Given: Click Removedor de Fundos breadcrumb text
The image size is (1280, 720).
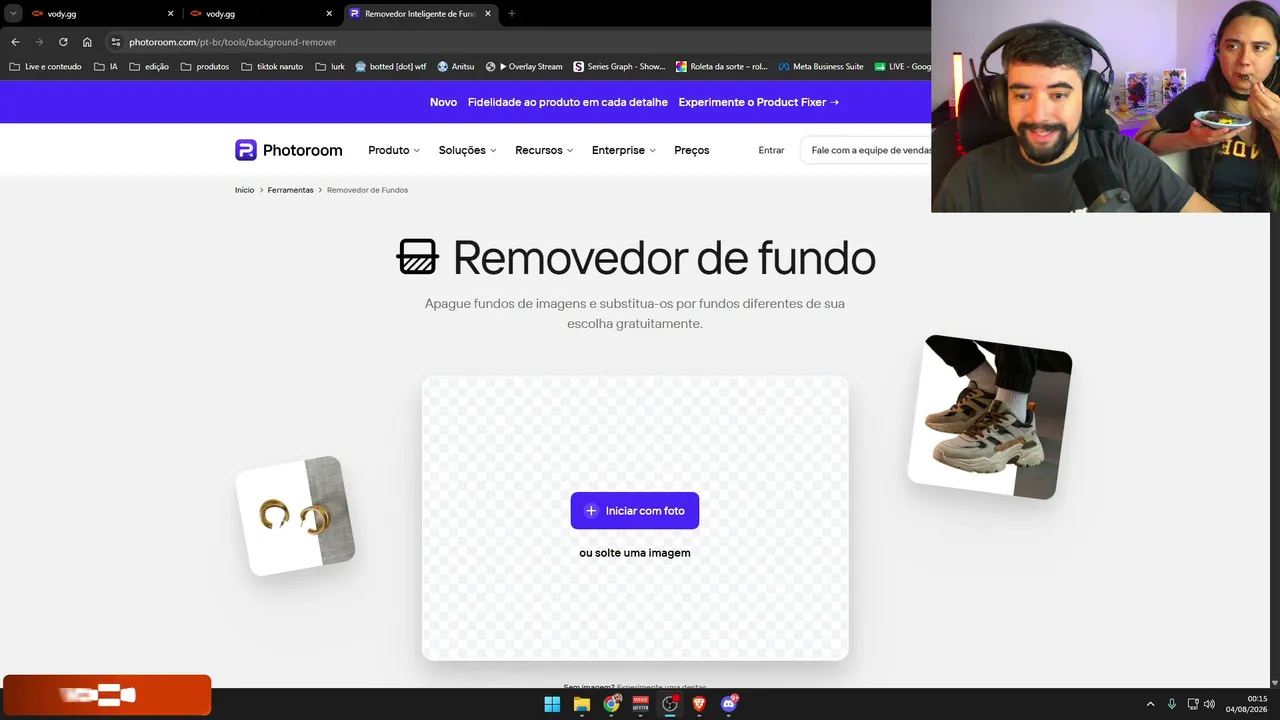Looking at the screenshot, I should point(367,190).
